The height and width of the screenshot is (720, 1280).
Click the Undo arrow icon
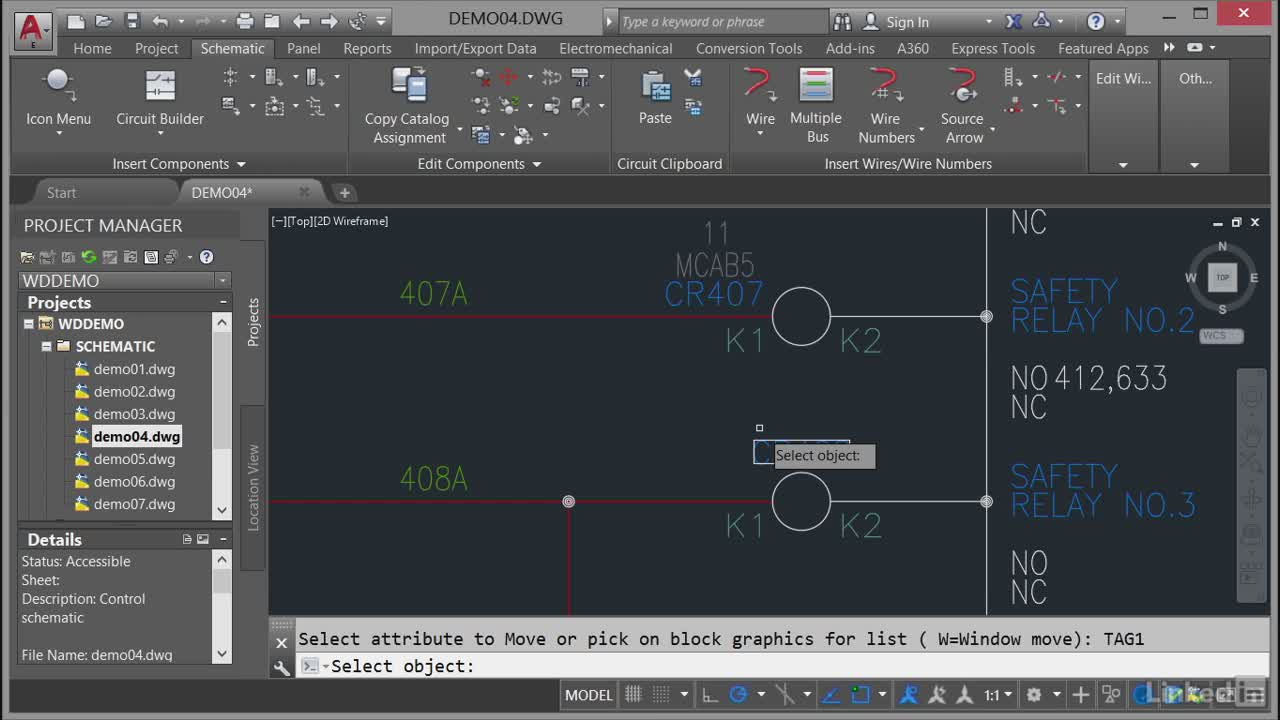161,21
